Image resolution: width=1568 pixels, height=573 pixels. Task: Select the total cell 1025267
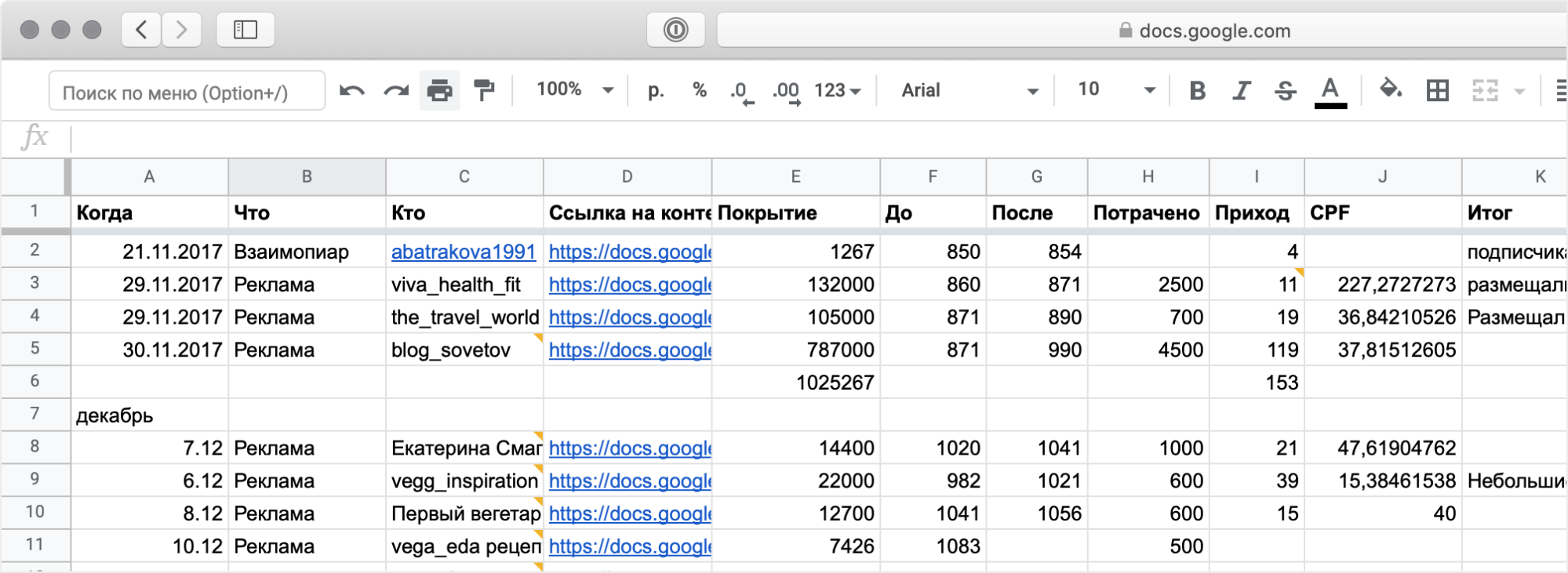796,383
